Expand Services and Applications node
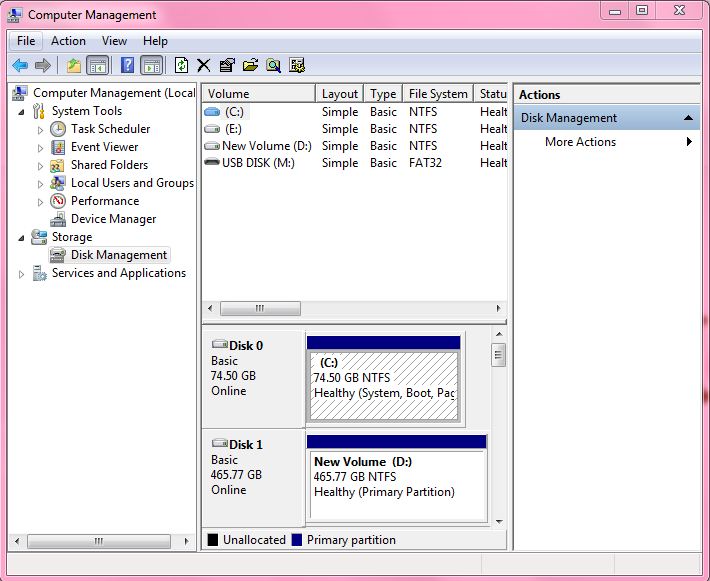The height and width of the screenshot is (581, 710). click(x=22, y=273)
